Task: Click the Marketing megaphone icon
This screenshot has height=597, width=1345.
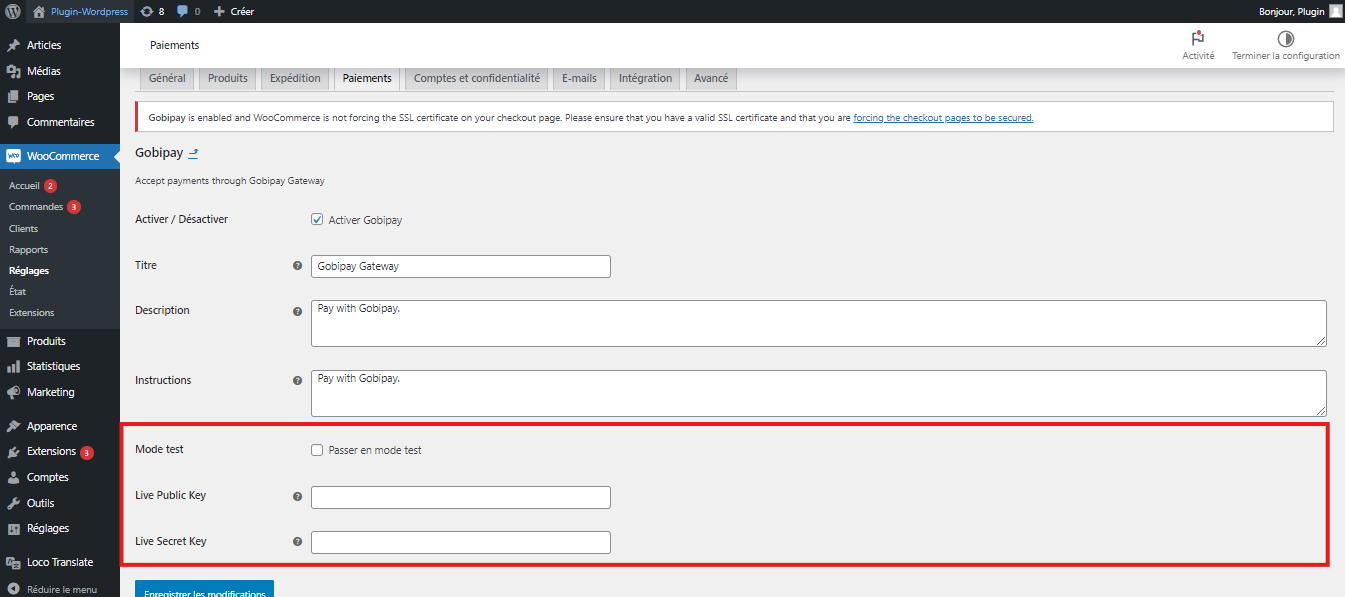Action: pyautogui.click(x=14, y=392)
